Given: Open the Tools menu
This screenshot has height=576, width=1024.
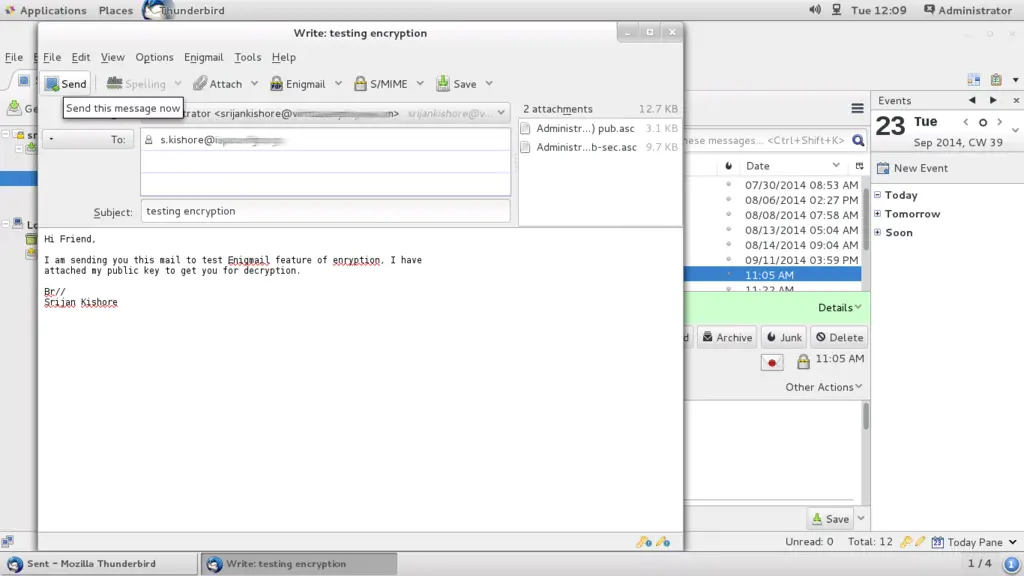Looking at the screenshot, I should 248,57.
